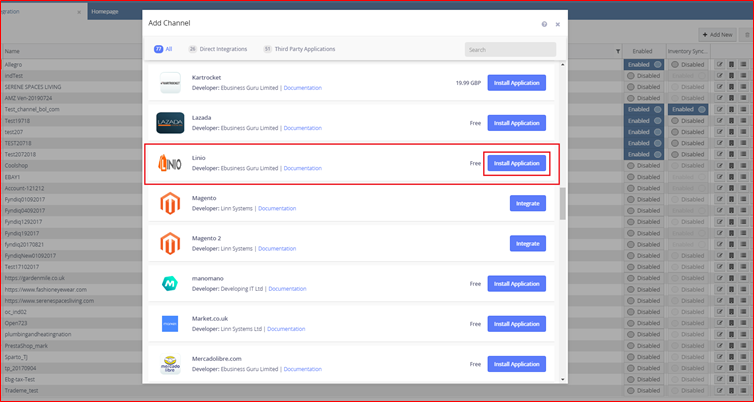Open Documentation link for manomano
This screenshot has width=754, height=402.
(287, 289)
